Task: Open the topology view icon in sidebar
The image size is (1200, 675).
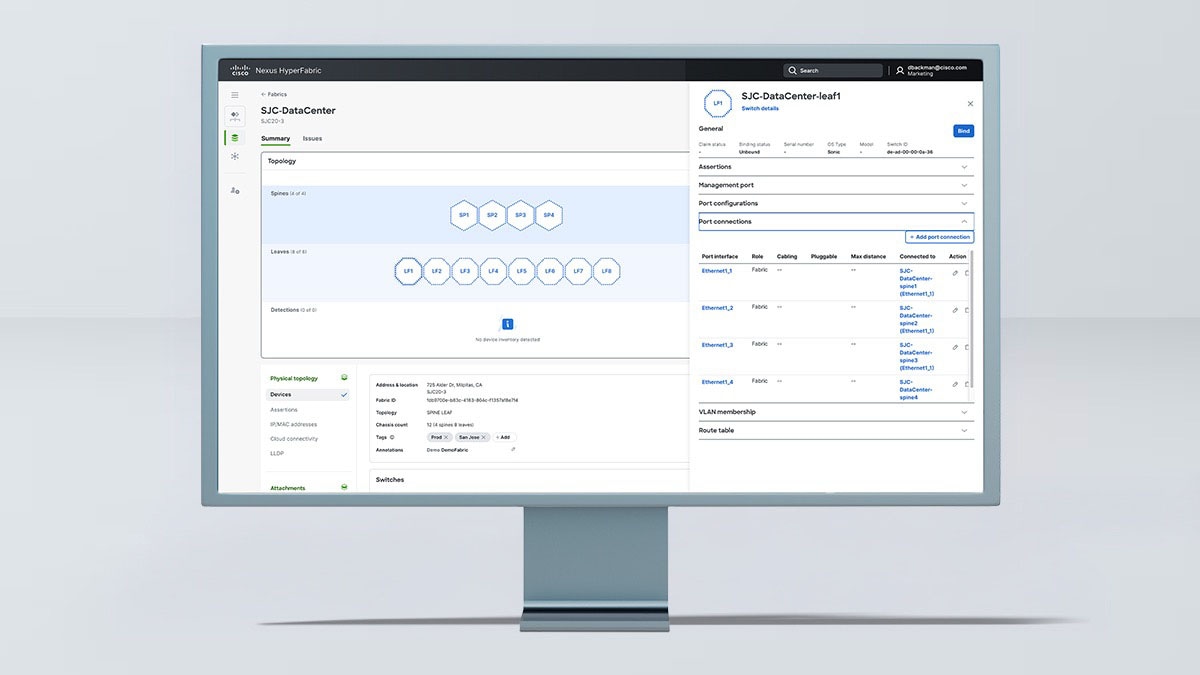Action: coord(235,116)
